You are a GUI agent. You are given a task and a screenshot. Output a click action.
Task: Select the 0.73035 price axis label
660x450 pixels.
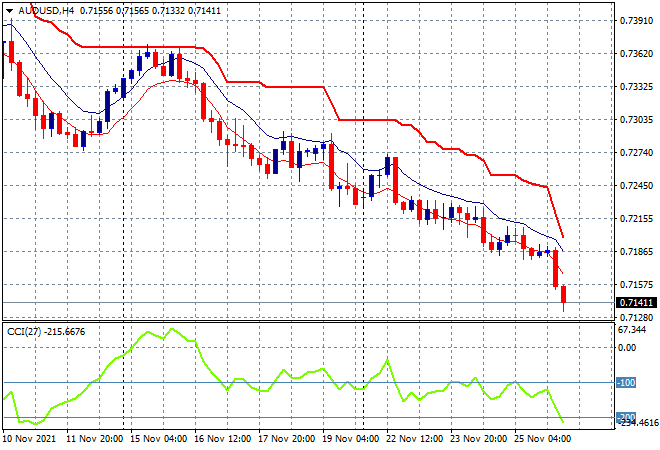point(637,120)
